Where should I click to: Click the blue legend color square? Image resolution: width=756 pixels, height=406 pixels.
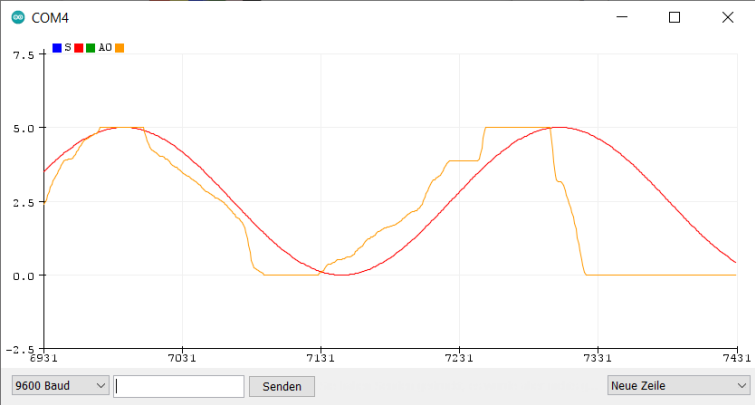pos(57,47)
